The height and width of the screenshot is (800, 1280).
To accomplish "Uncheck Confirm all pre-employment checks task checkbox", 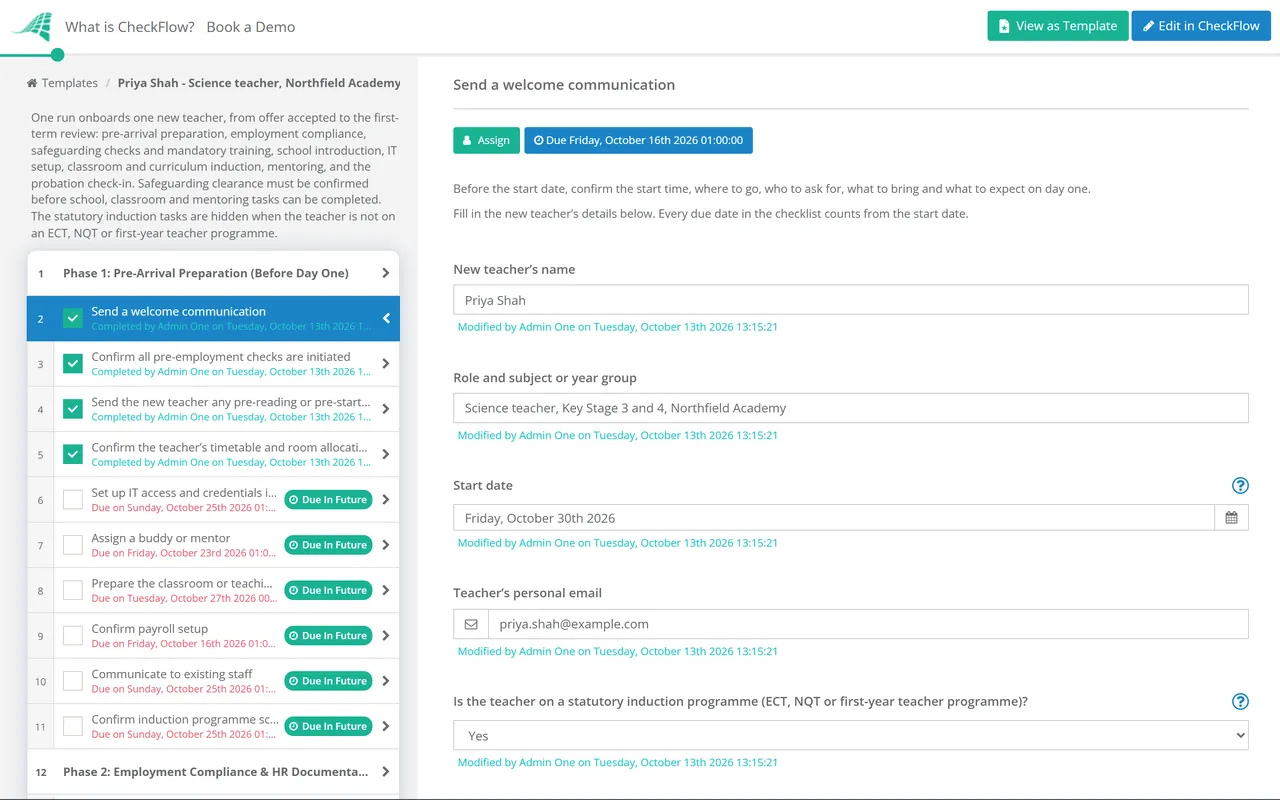I will [73, 364].
